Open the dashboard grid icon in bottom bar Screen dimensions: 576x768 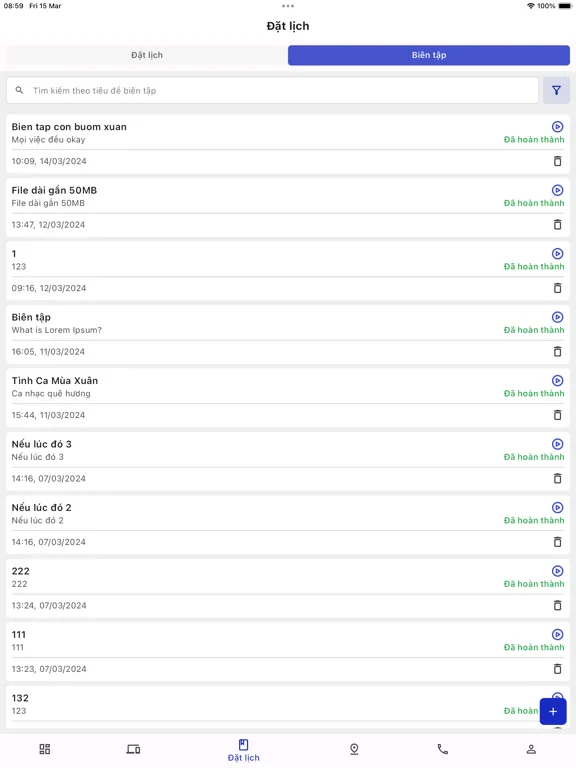[45, 749]
